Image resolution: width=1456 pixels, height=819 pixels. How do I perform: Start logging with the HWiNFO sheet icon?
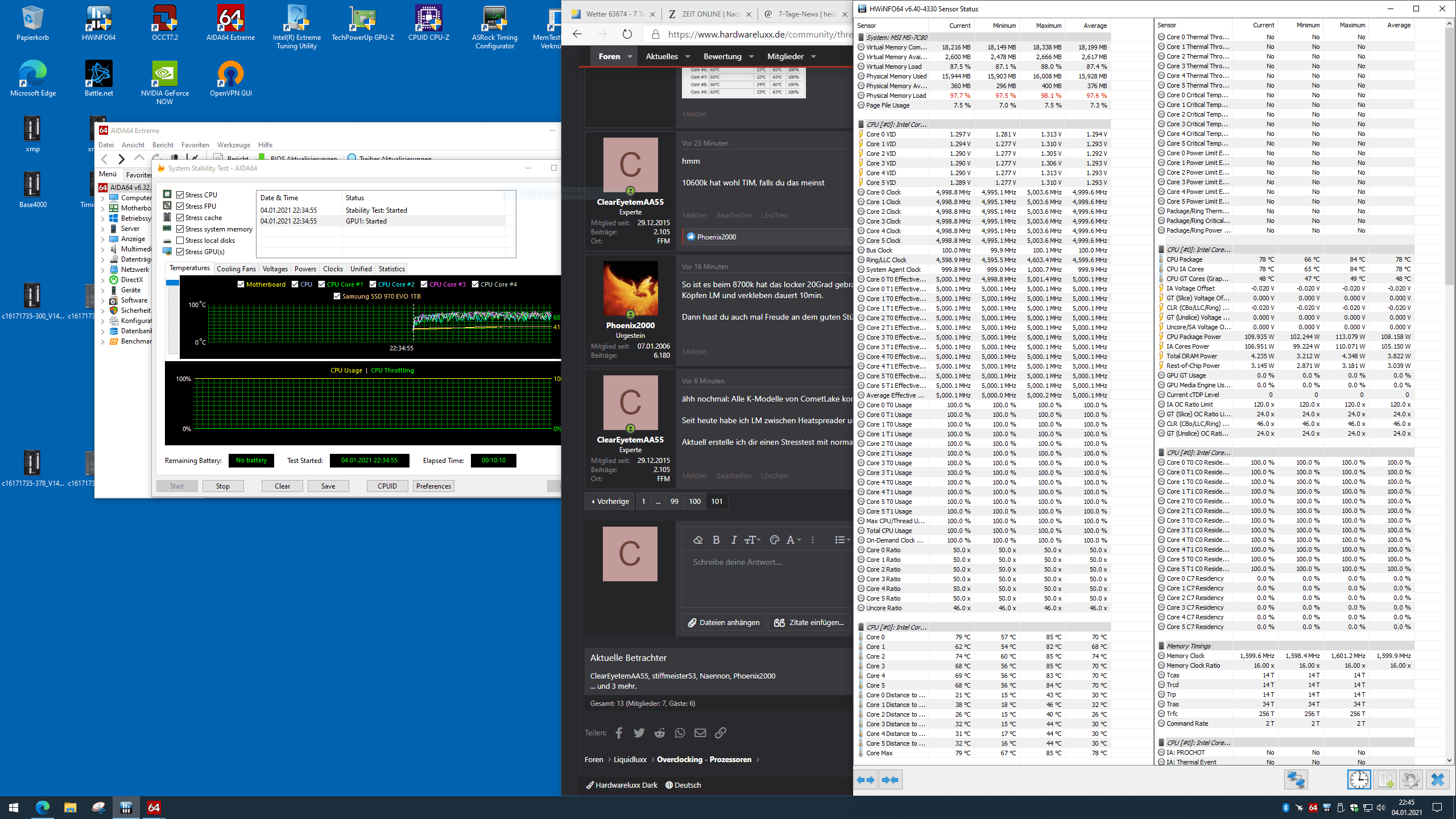click(1384, 780)
